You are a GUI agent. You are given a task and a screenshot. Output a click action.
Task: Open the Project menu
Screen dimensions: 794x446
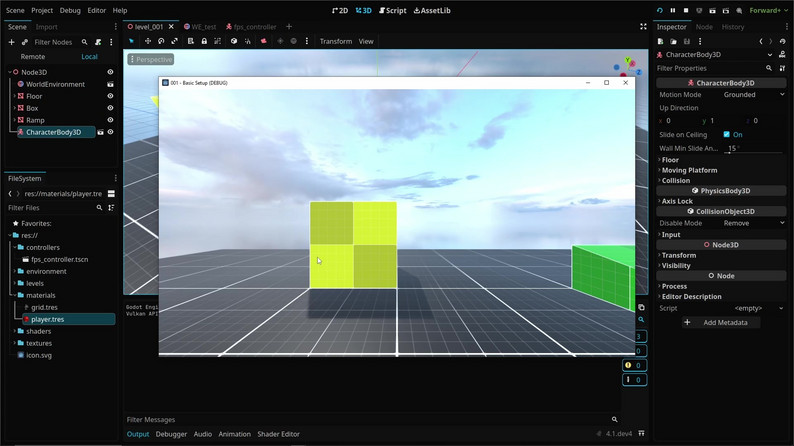pos(42,10)
